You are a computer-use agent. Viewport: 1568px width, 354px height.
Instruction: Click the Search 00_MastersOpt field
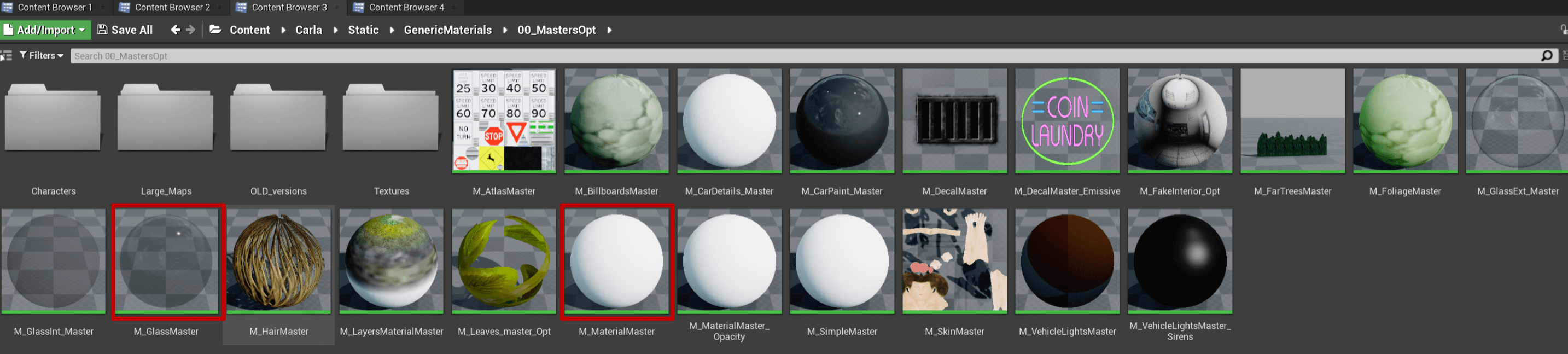(x=791, y=56)
